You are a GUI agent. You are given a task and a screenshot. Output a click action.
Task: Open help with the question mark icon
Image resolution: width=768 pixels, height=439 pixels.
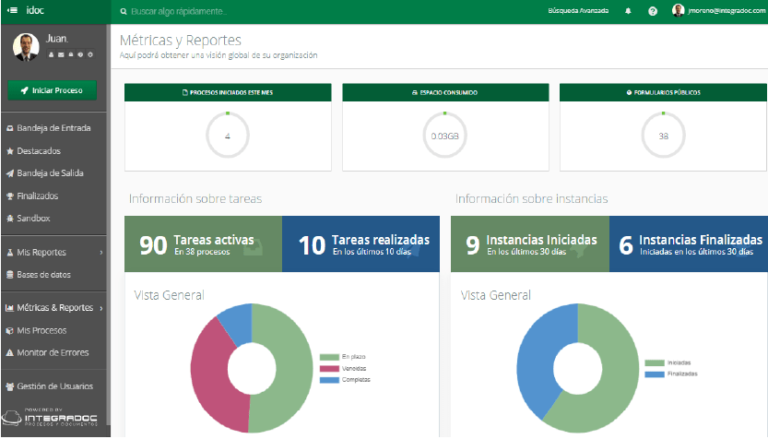pyautogui.click(x=652, y=11)
